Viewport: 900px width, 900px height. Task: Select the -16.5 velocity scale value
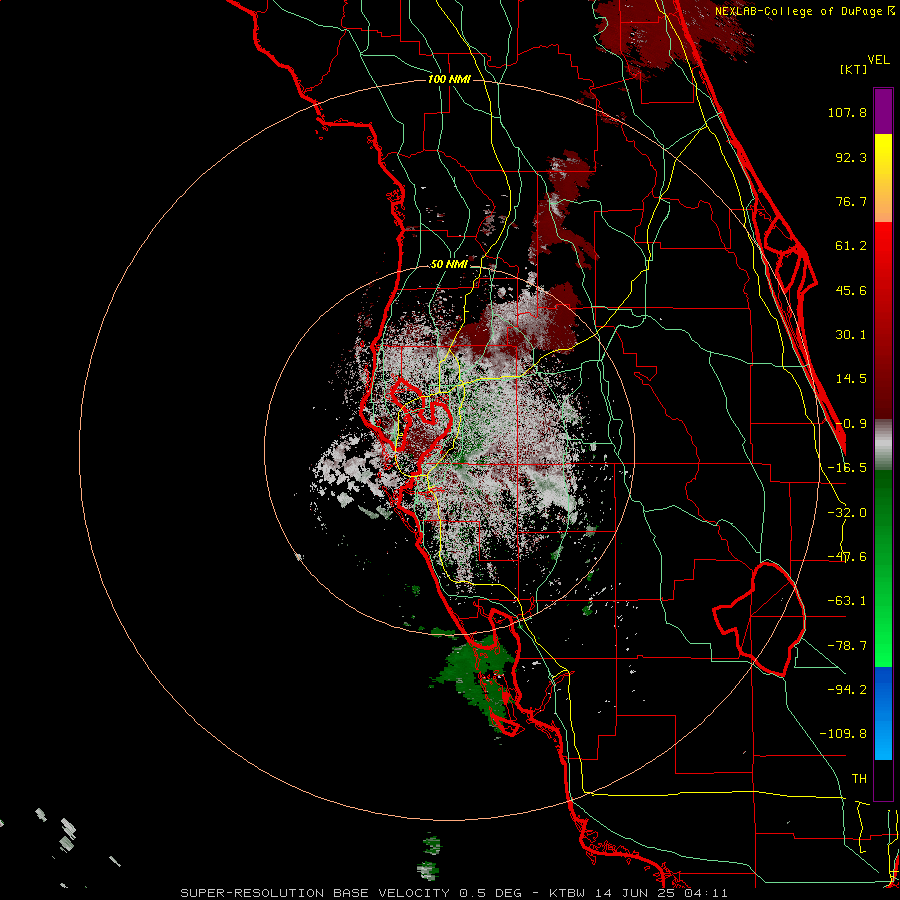[847, 468]
